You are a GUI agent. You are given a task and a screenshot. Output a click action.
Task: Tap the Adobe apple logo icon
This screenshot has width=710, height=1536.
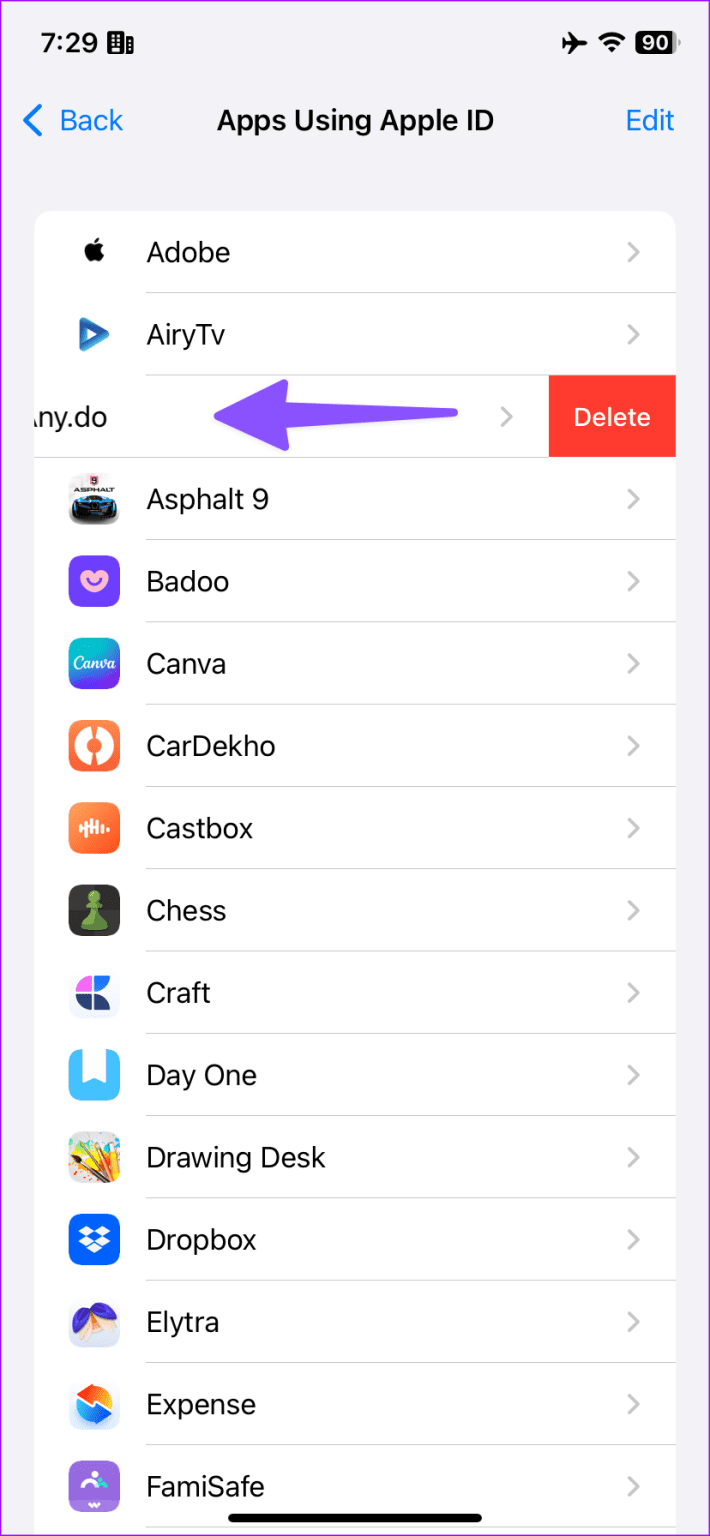pyautogui.click(x=93, y=252)
